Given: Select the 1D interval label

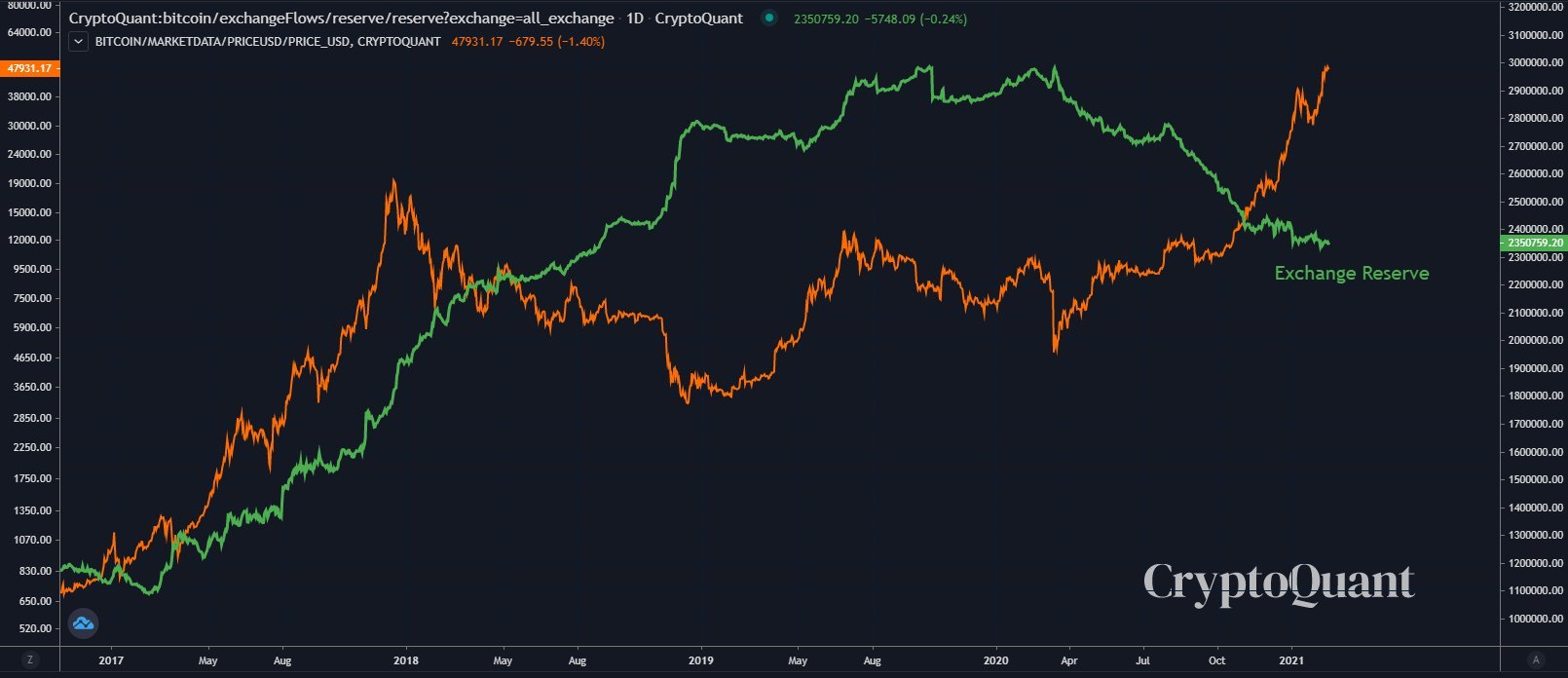Looking at the screenshot, I should click(x=634, y=19).
